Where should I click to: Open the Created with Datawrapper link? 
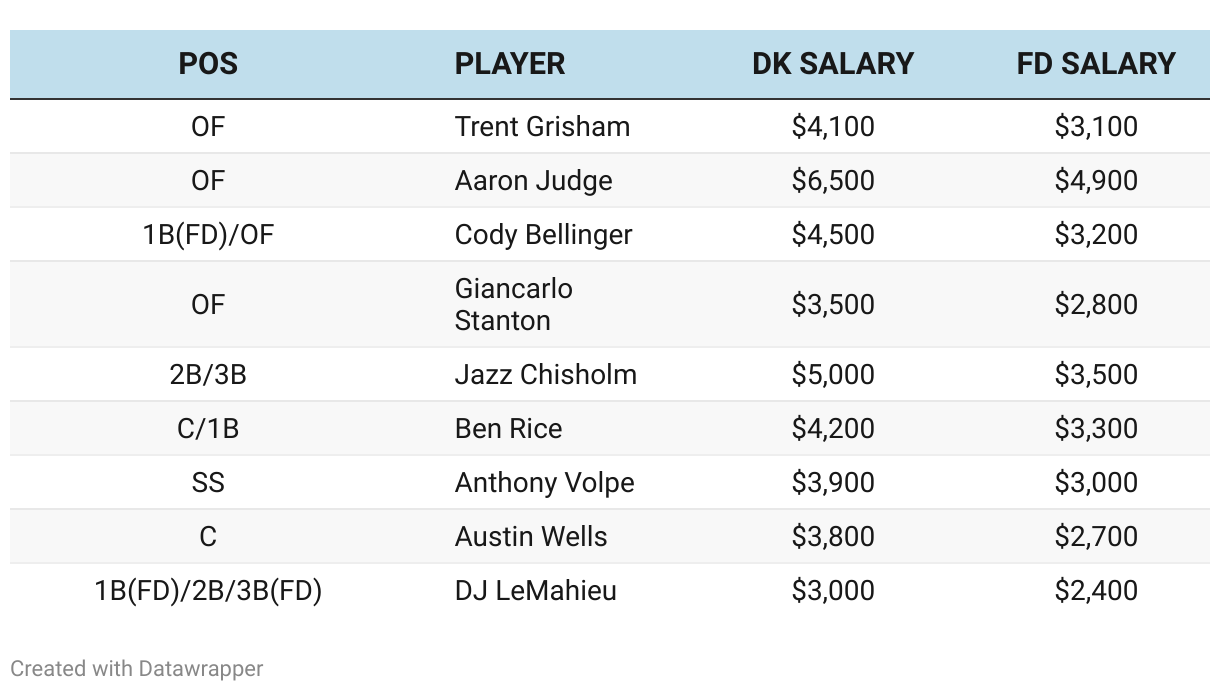[136, 668]
